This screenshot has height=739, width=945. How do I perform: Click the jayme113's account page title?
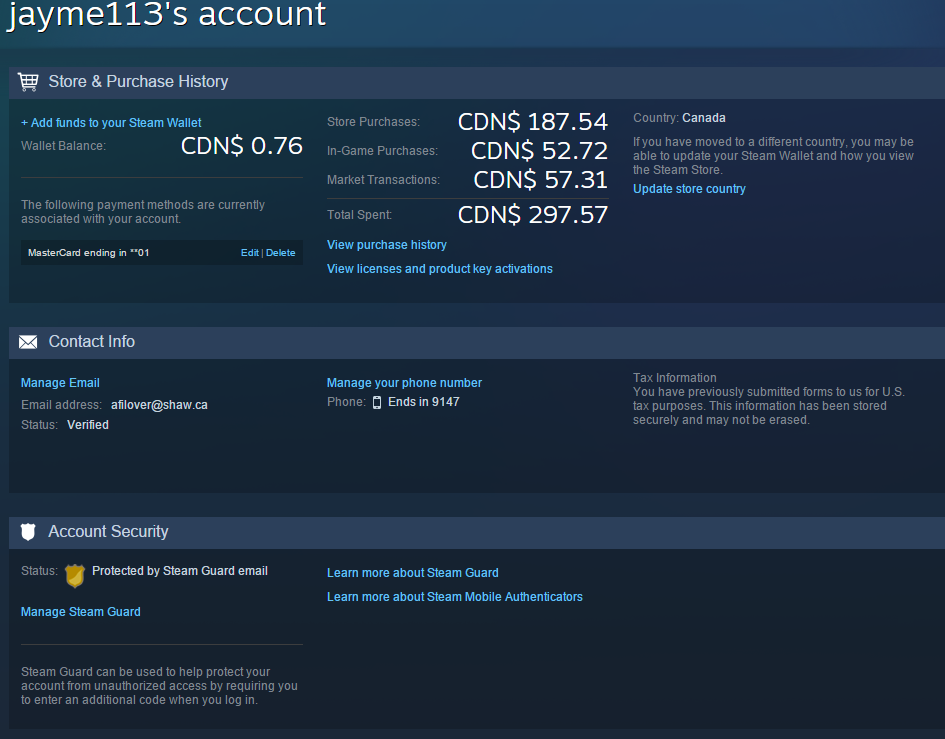(x=166, y=14)
